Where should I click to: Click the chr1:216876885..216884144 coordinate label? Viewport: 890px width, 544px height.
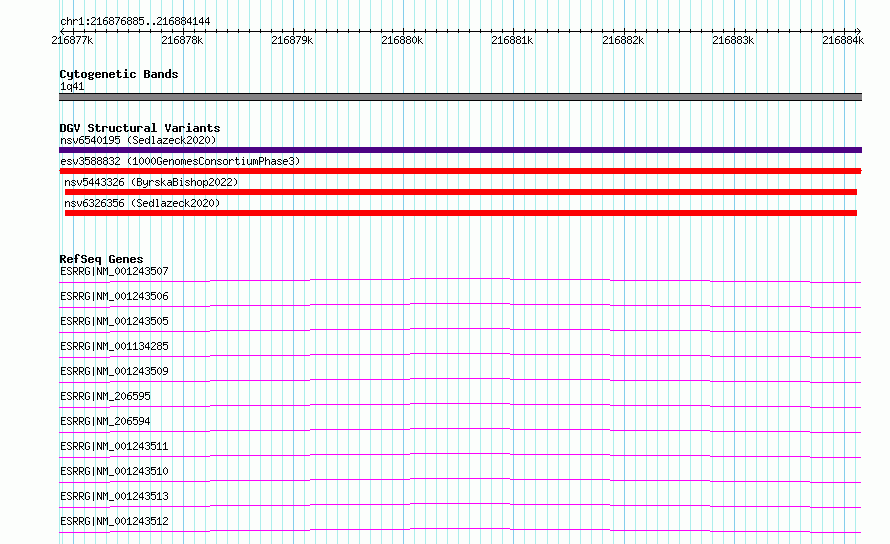135,22
